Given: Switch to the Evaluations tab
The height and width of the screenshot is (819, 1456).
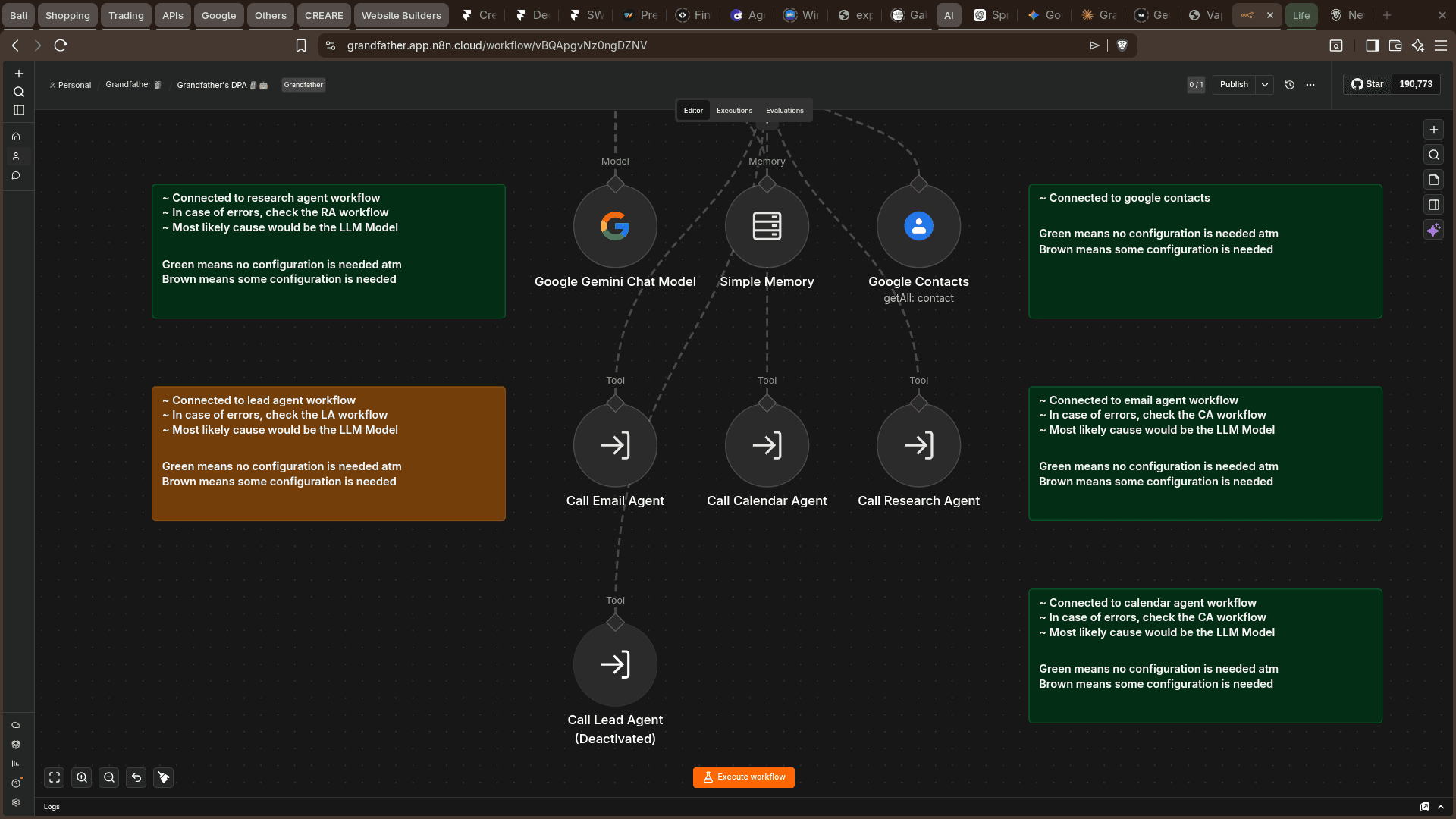Looking at the screenshot, I should (x=784, y=111).
